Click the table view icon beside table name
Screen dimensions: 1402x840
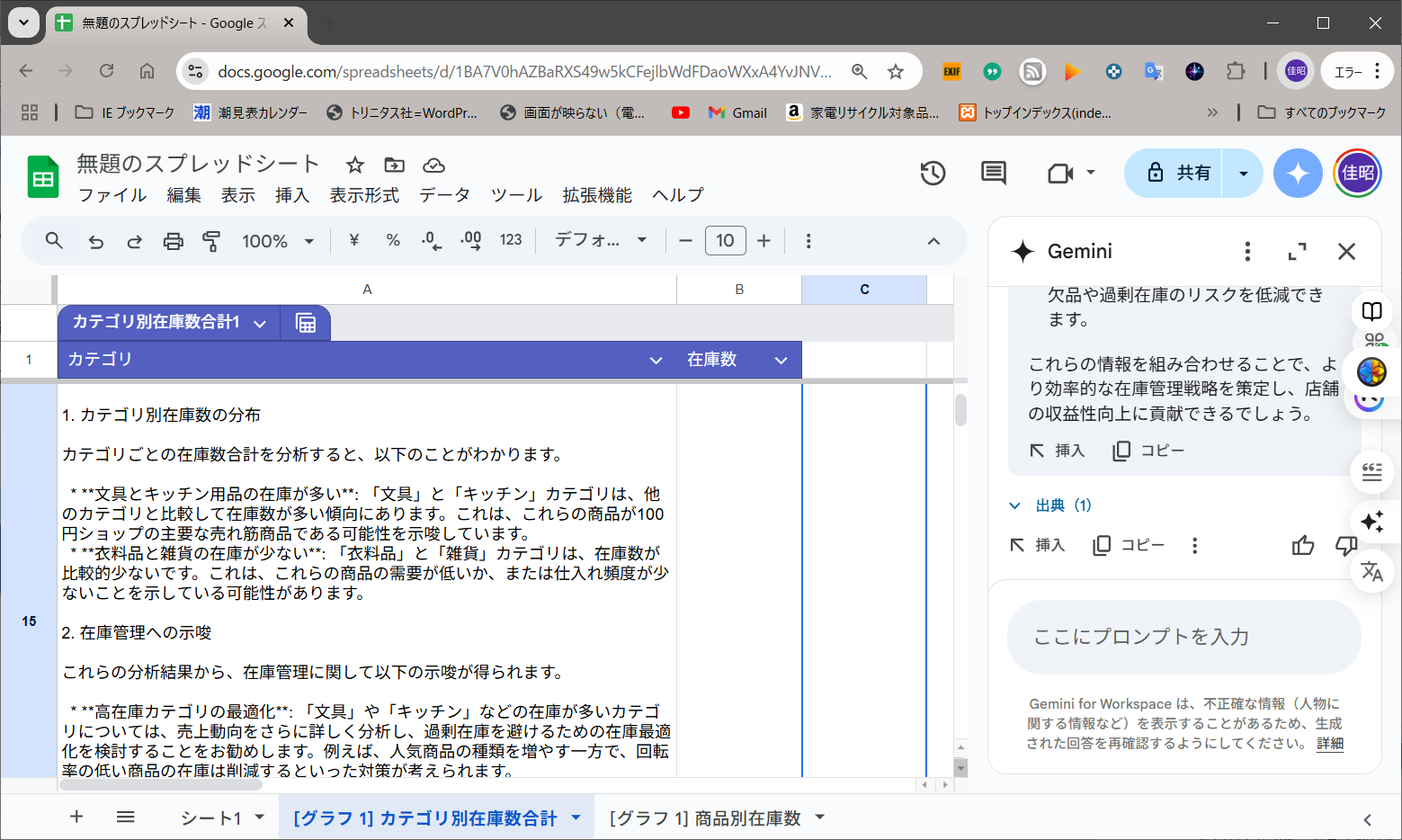point(306,323)
